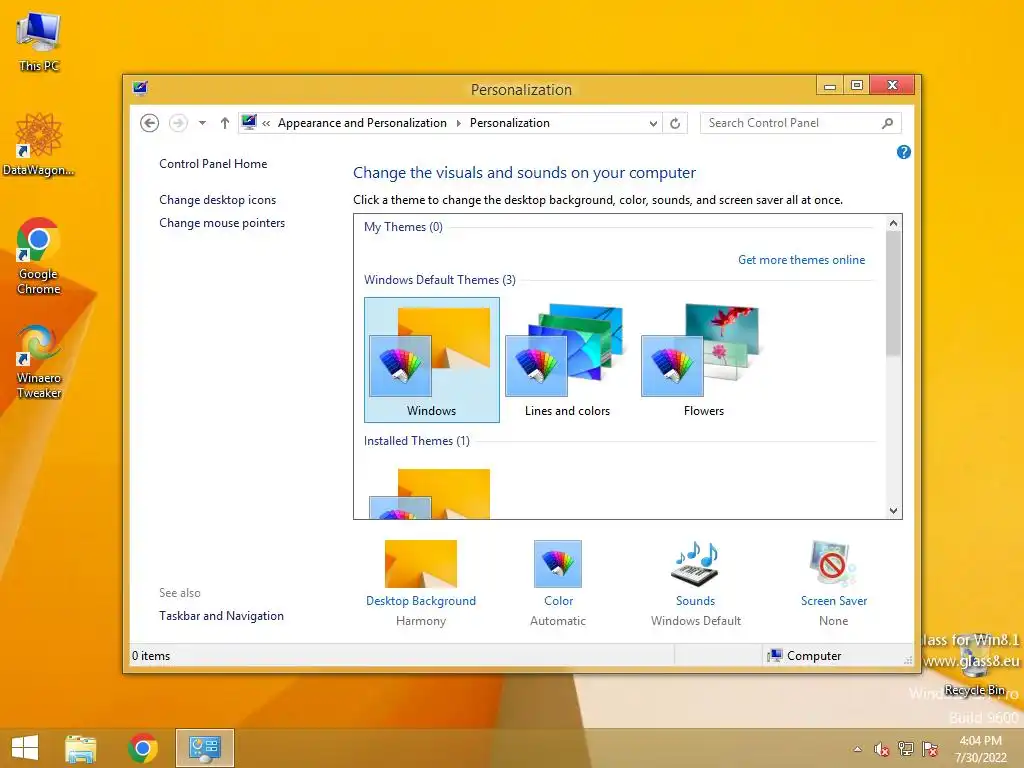Click the Windows Default Themes (3) heading
1024x768 pixels.
[x=440, y=280]
